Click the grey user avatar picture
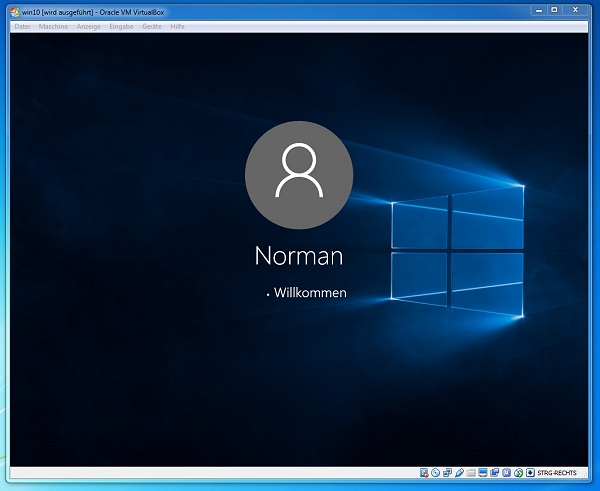Image resolution: width=600 pixels, height=491 pixels. pos(299,175)
